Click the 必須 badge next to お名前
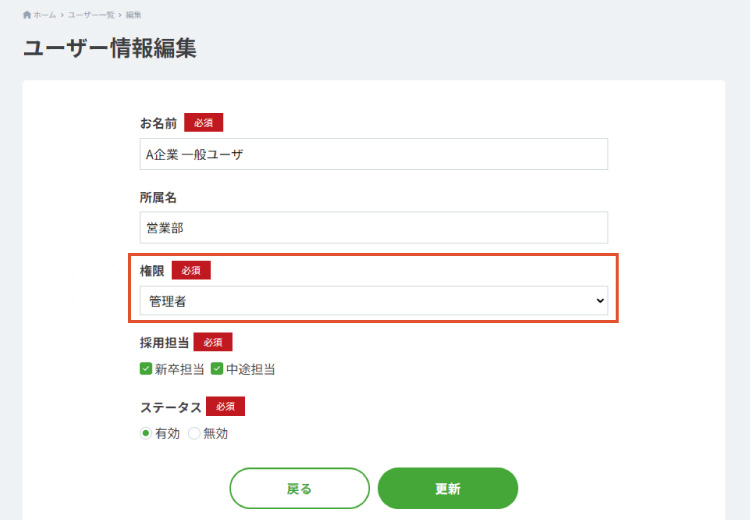This screenshot has height=520, width=750. point(203,122)
